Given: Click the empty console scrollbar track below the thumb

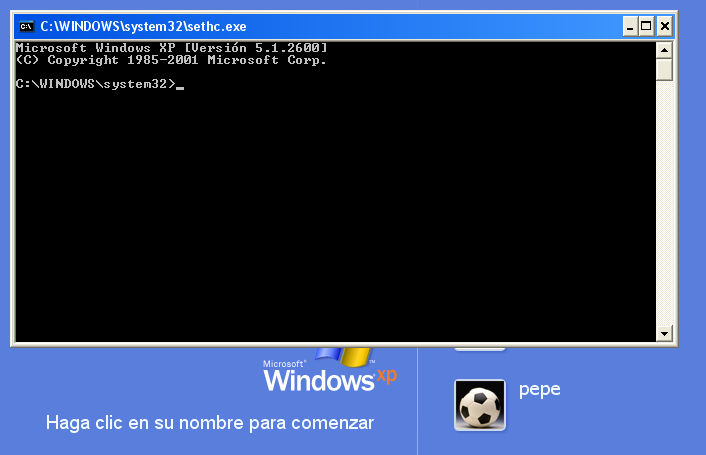Looking at the screenshot, I should [664, 203].
